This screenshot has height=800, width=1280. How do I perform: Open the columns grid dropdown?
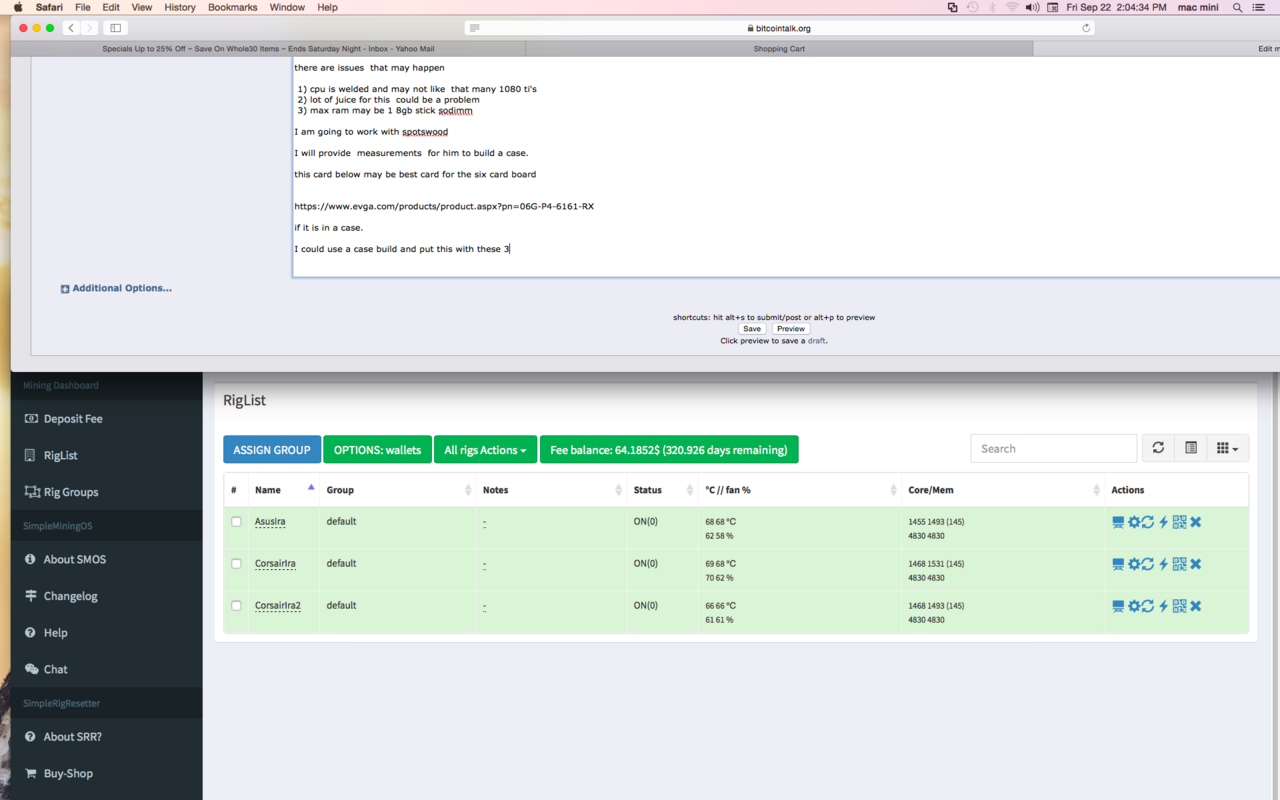(1228, 448)
